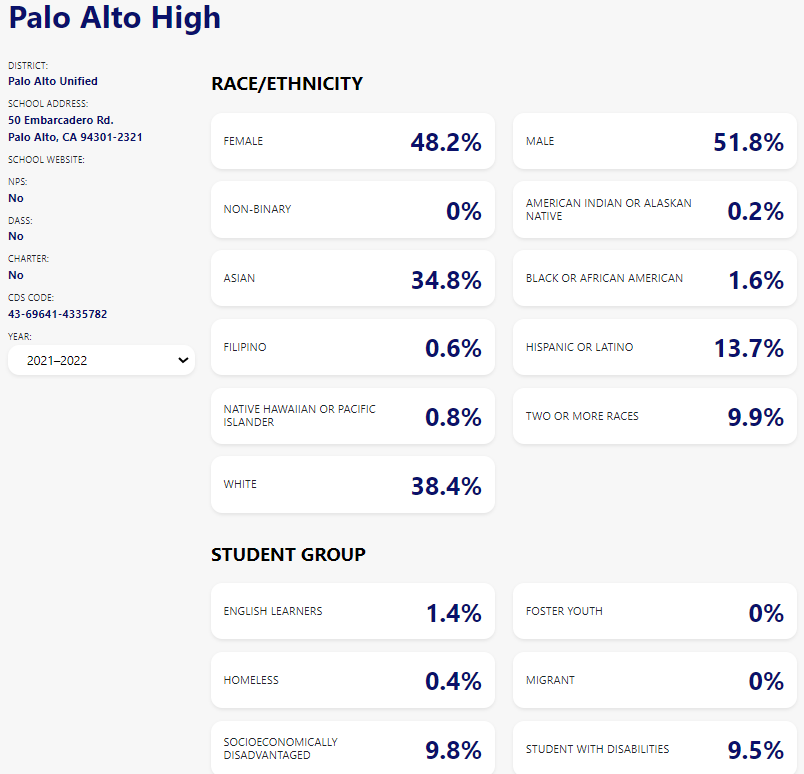Click the Male 51.8% card

tap(654, 142)
